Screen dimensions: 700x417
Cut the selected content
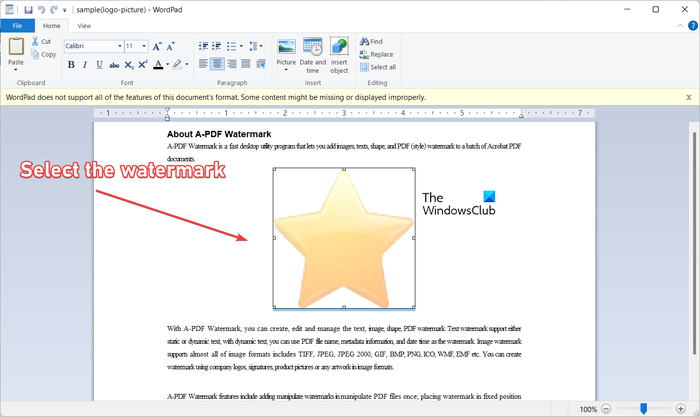[x=41, y=42]
